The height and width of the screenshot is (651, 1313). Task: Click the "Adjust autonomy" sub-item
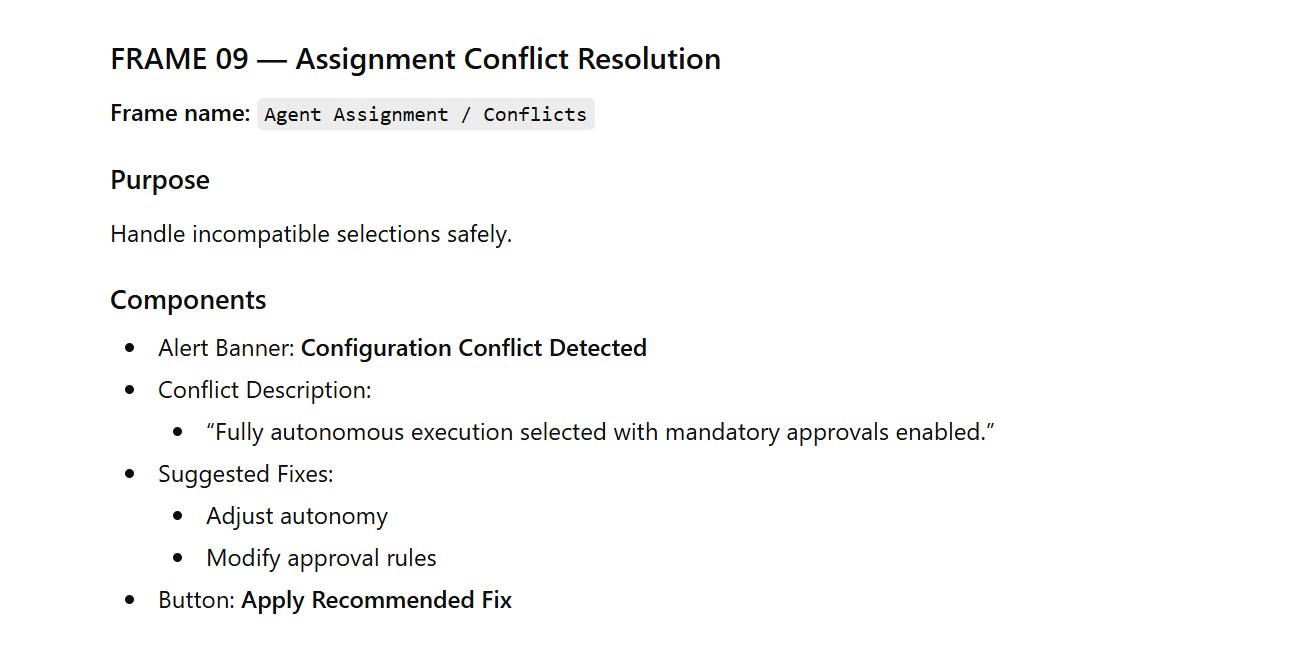coord(297,516)
